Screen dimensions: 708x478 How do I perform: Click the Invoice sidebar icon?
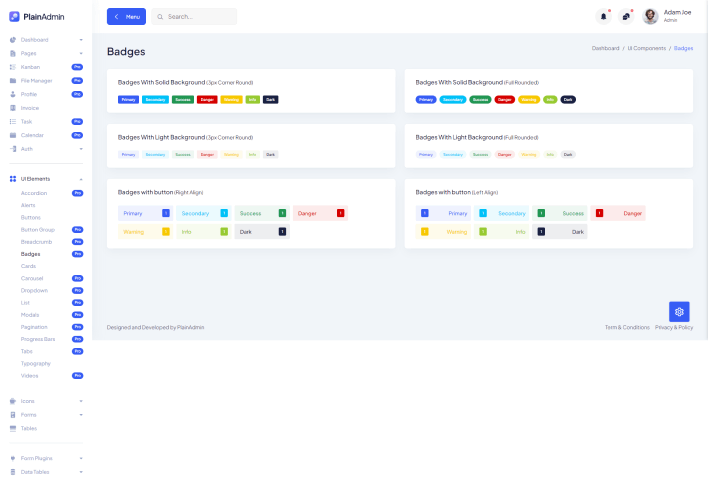click(13, 107)
